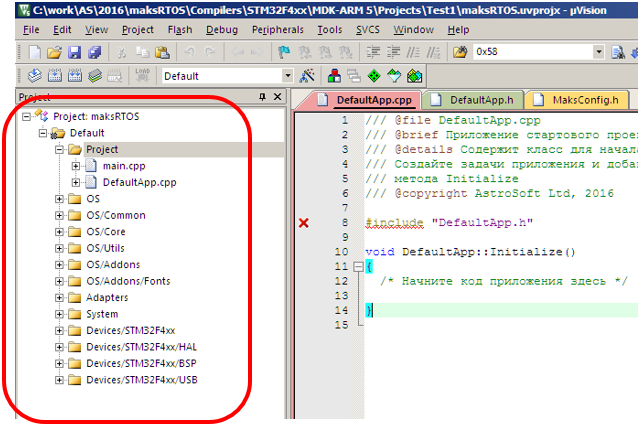This screenshot has width=643, height=436.
Task: Open the Peripherals menu
Action: point(278,30)
